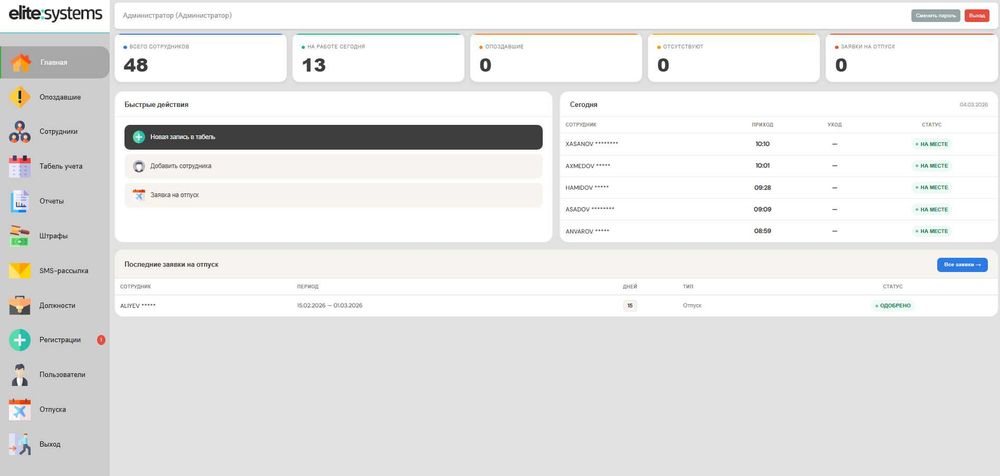Click the avatar icon in Добавить сотрудника
1000x476 pixels.
point(138,166)
